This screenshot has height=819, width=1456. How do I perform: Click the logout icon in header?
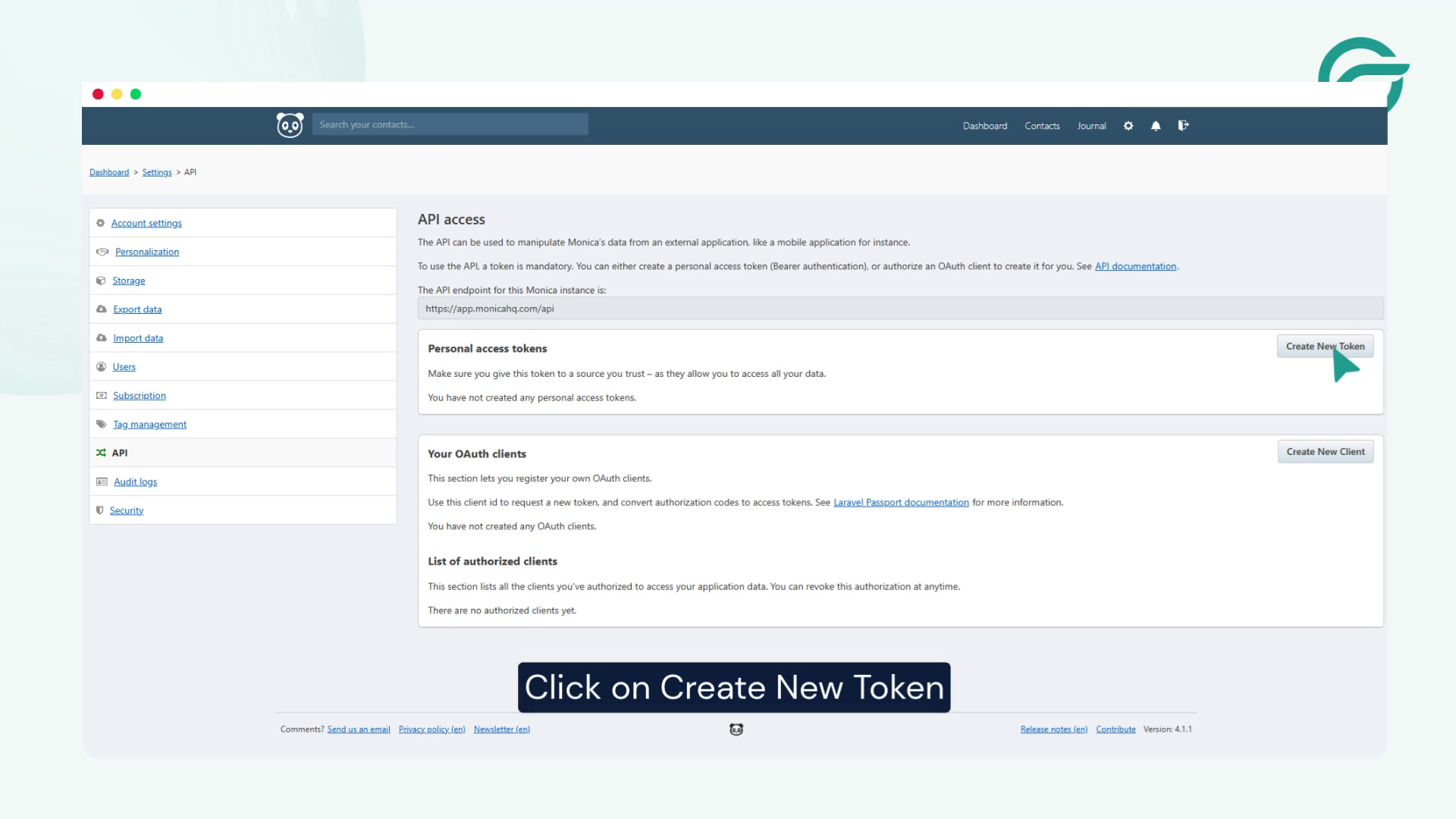pos(1183,125)
